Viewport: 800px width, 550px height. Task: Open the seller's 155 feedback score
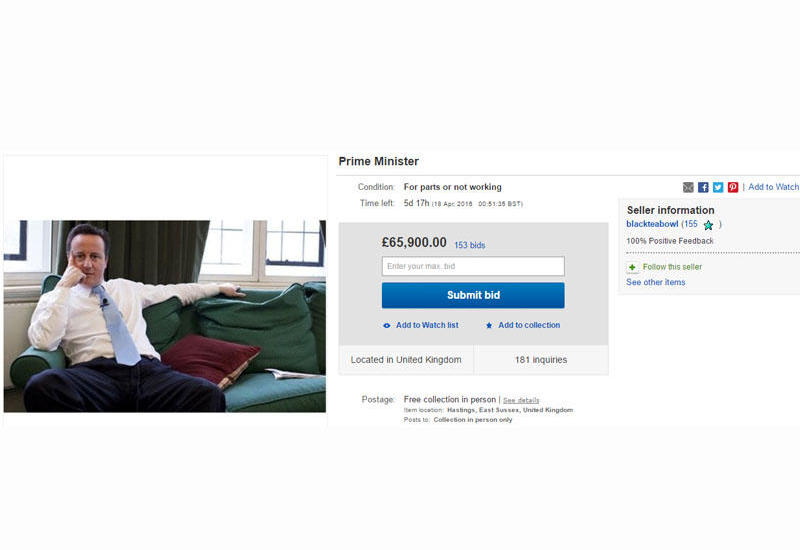coord(690,224)
